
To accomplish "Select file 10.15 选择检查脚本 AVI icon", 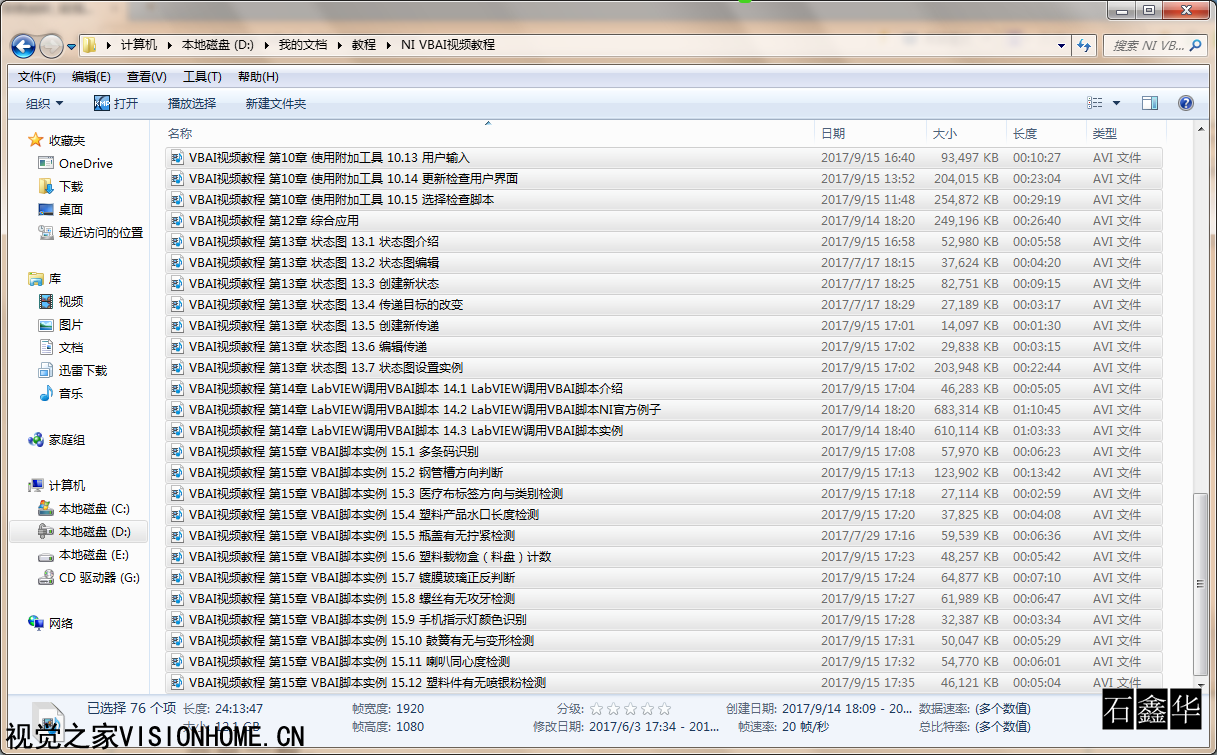I will tap(177, 200).
